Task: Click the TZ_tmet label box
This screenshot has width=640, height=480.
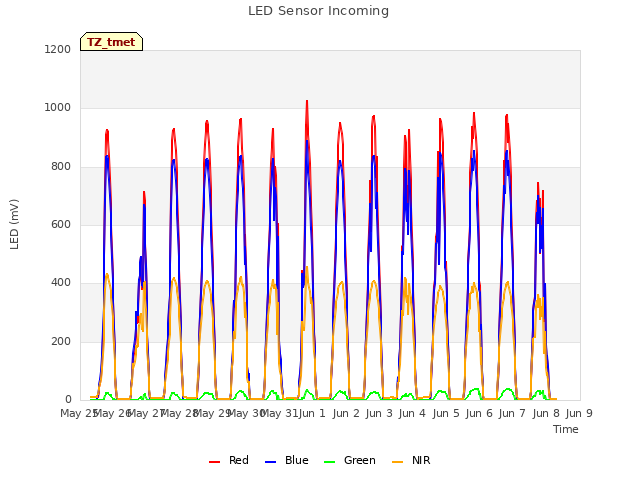Action: tap(111, 42)
